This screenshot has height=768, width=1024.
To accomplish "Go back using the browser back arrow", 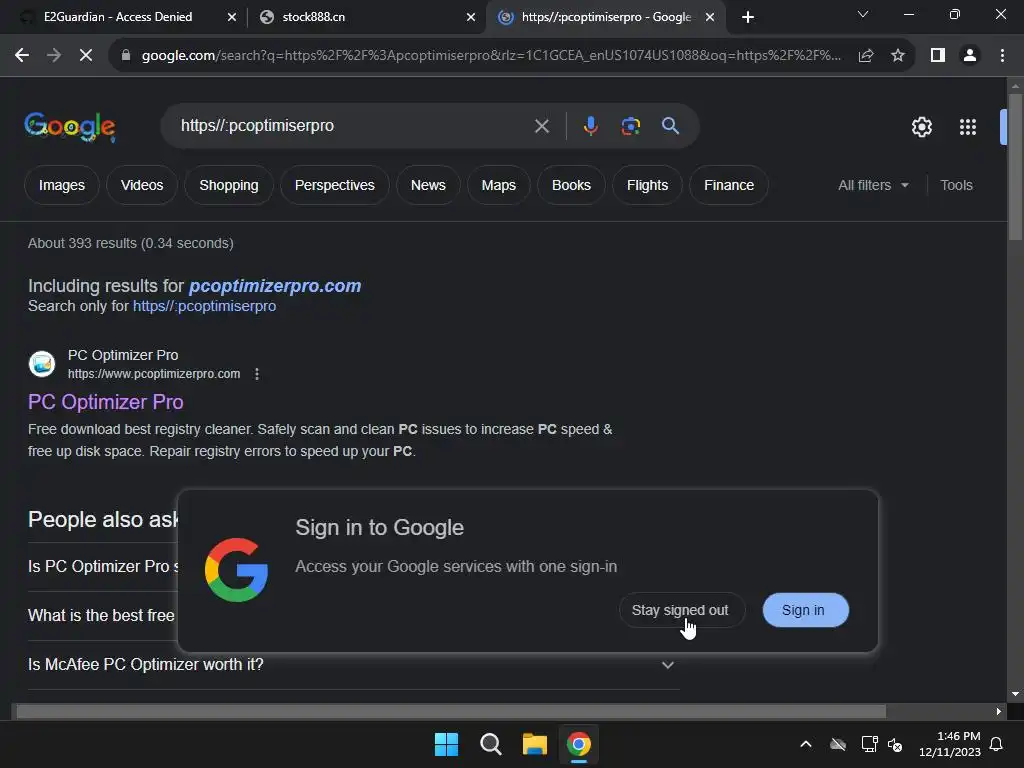I will coord(22,56).
